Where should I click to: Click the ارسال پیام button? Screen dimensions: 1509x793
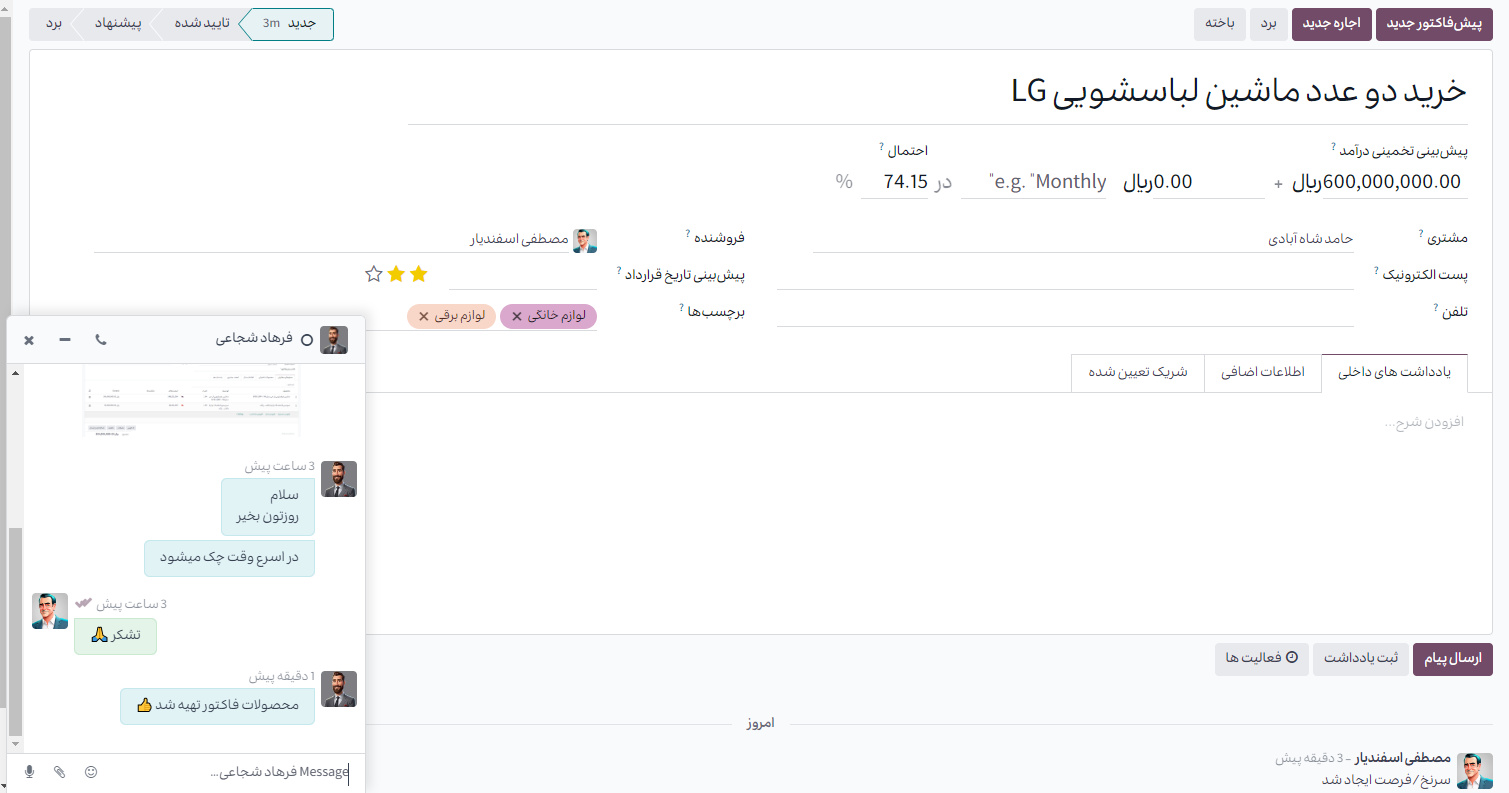pos(1452,659)
